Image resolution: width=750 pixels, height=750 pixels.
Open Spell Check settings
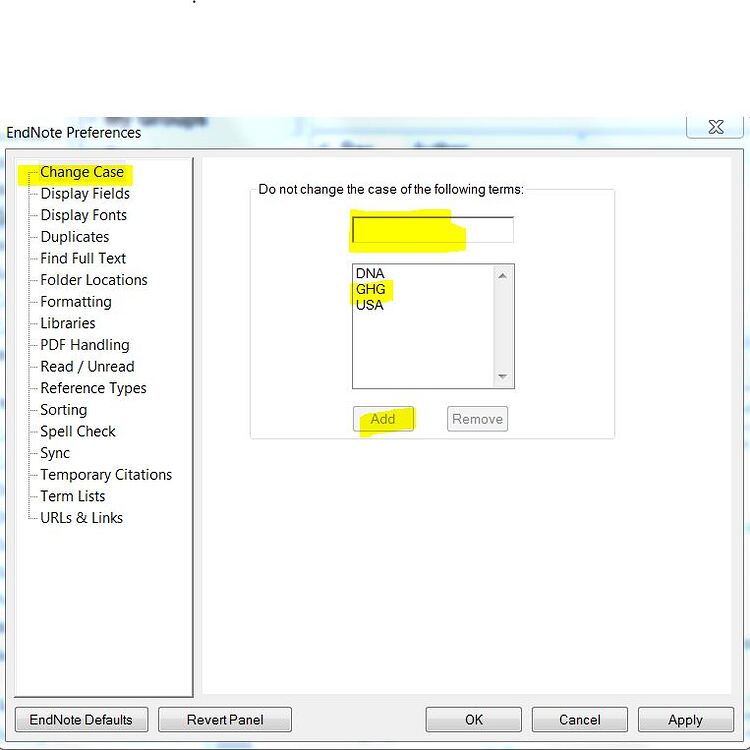tap(78, 431)
